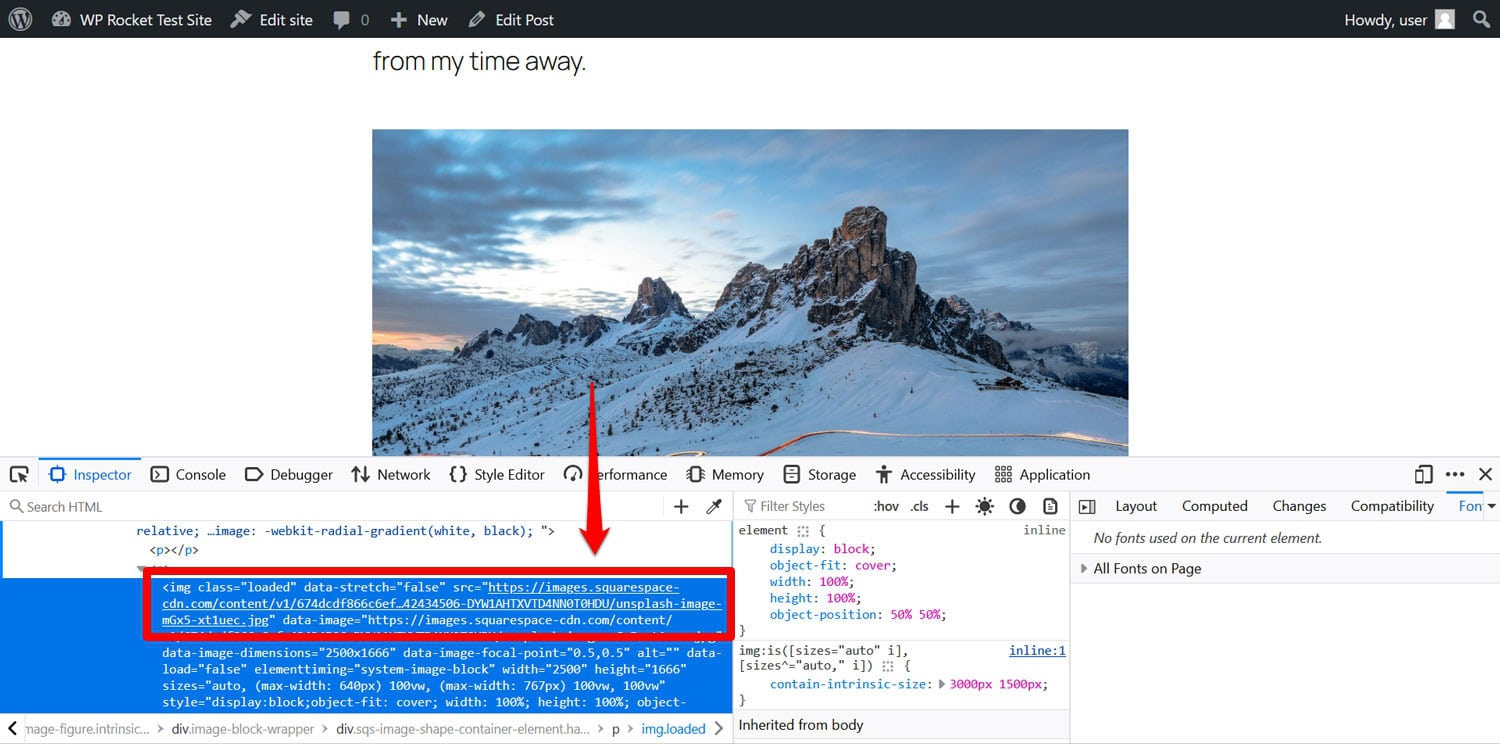Click New in the admin bar

419,19
